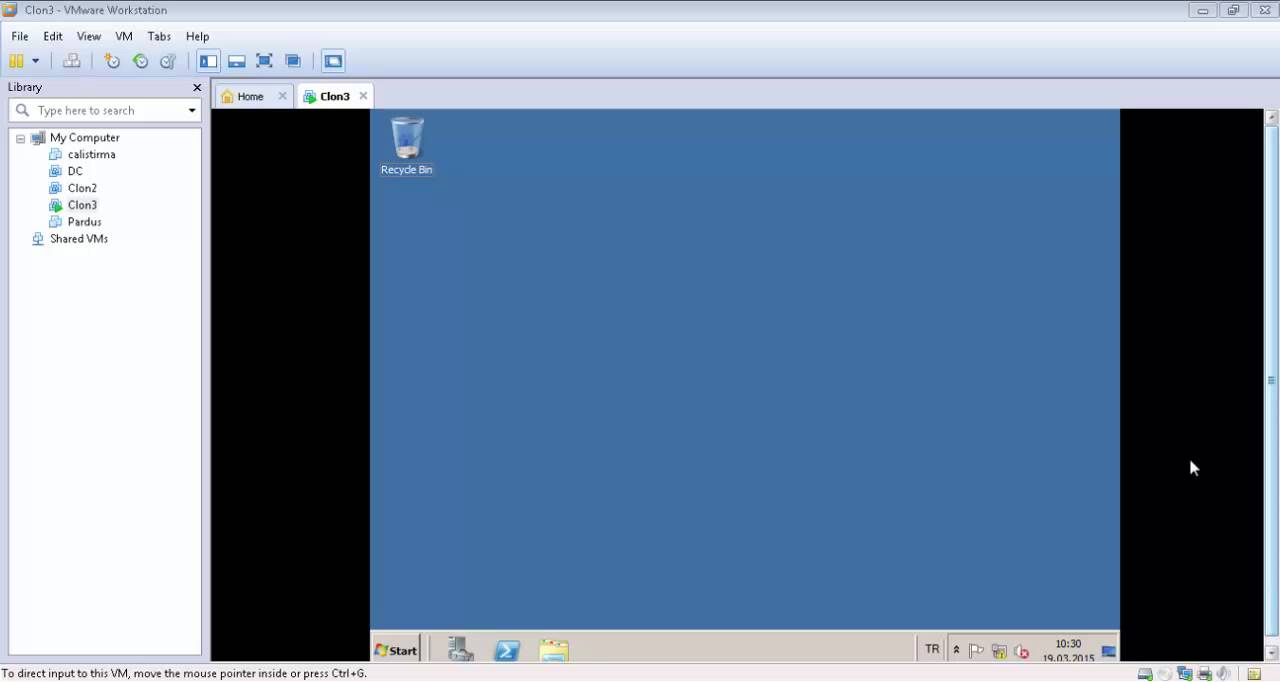
Task: Select the Pardus virtual machine
Action: pos(84,222)
